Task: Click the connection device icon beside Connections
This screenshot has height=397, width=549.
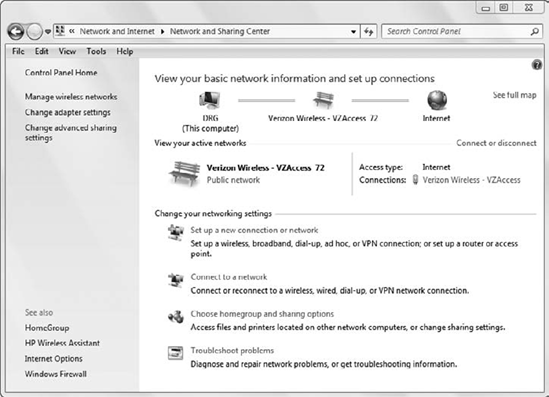Action: click(x=415, y=180)
